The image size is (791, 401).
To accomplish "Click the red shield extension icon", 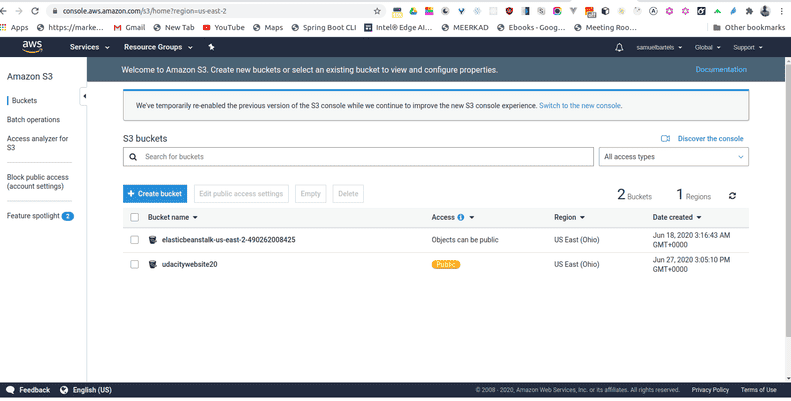I will point(509,11).
